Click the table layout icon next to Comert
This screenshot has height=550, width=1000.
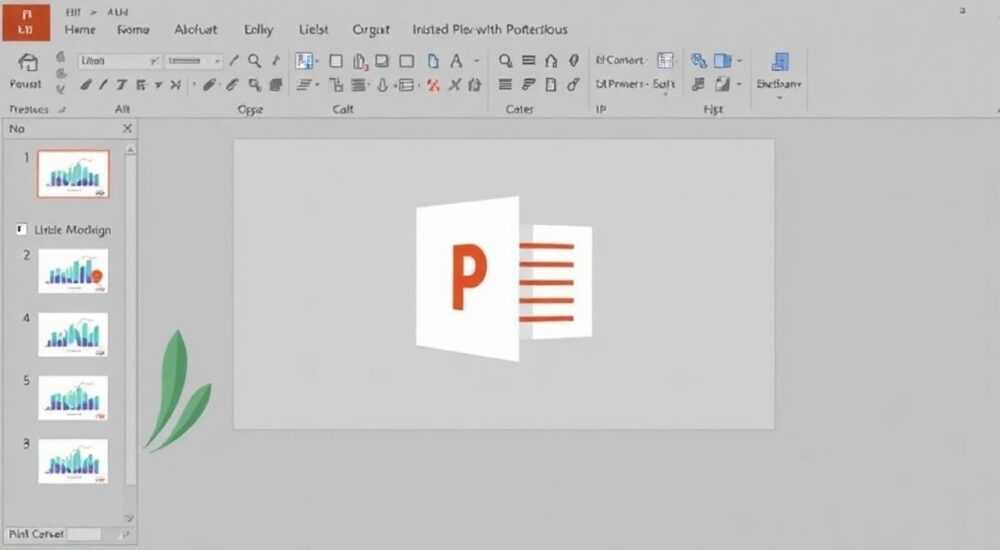tap(665, 60)
